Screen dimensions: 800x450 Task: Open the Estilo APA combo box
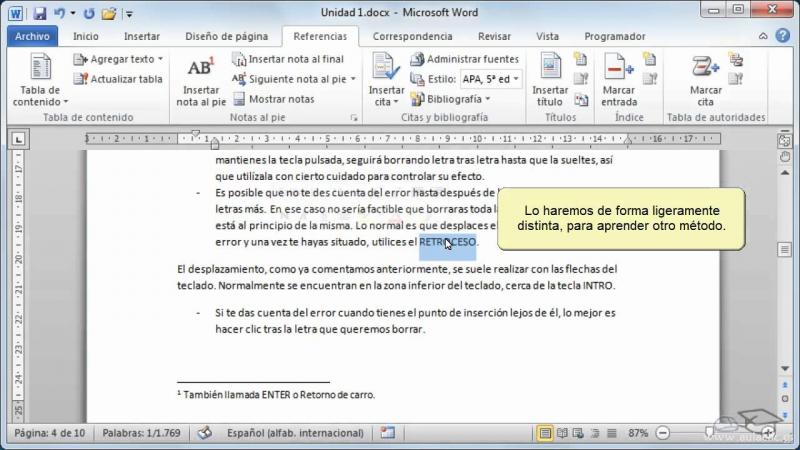pos(490,79)
